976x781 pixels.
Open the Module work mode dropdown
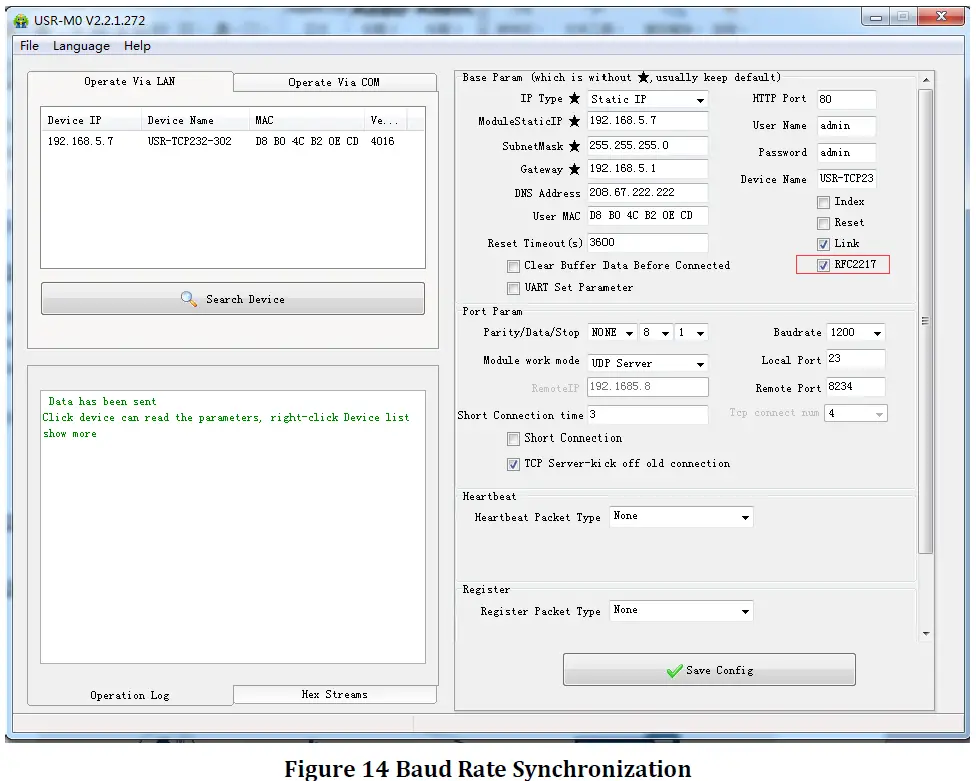[x=700, y=364]
